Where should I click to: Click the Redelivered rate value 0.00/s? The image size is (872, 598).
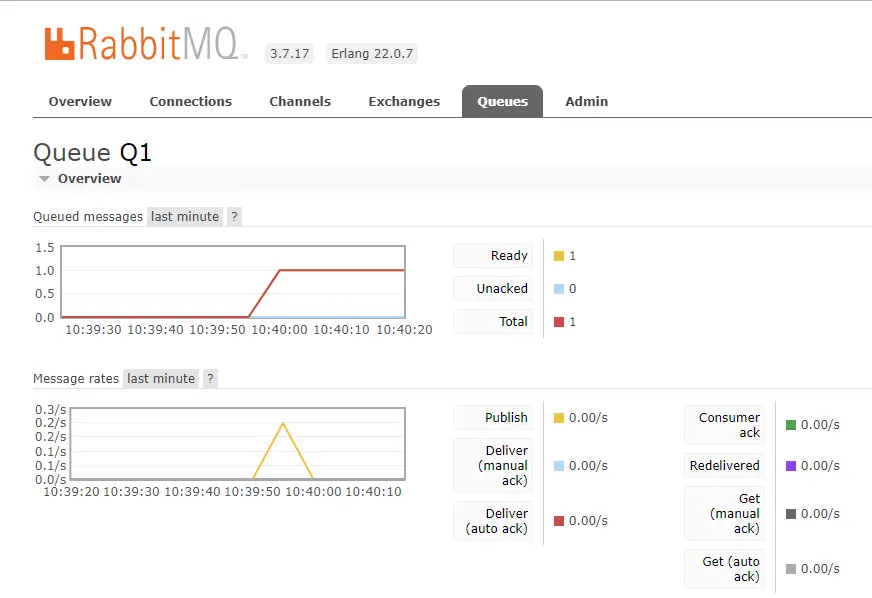coord(820,466)
